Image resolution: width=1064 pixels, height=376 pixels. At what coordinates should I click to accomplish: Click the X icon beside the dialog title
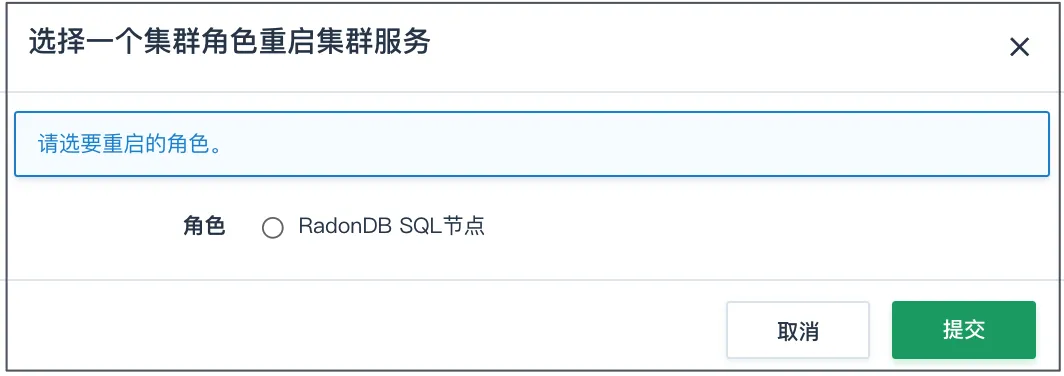coord(1019,47)
